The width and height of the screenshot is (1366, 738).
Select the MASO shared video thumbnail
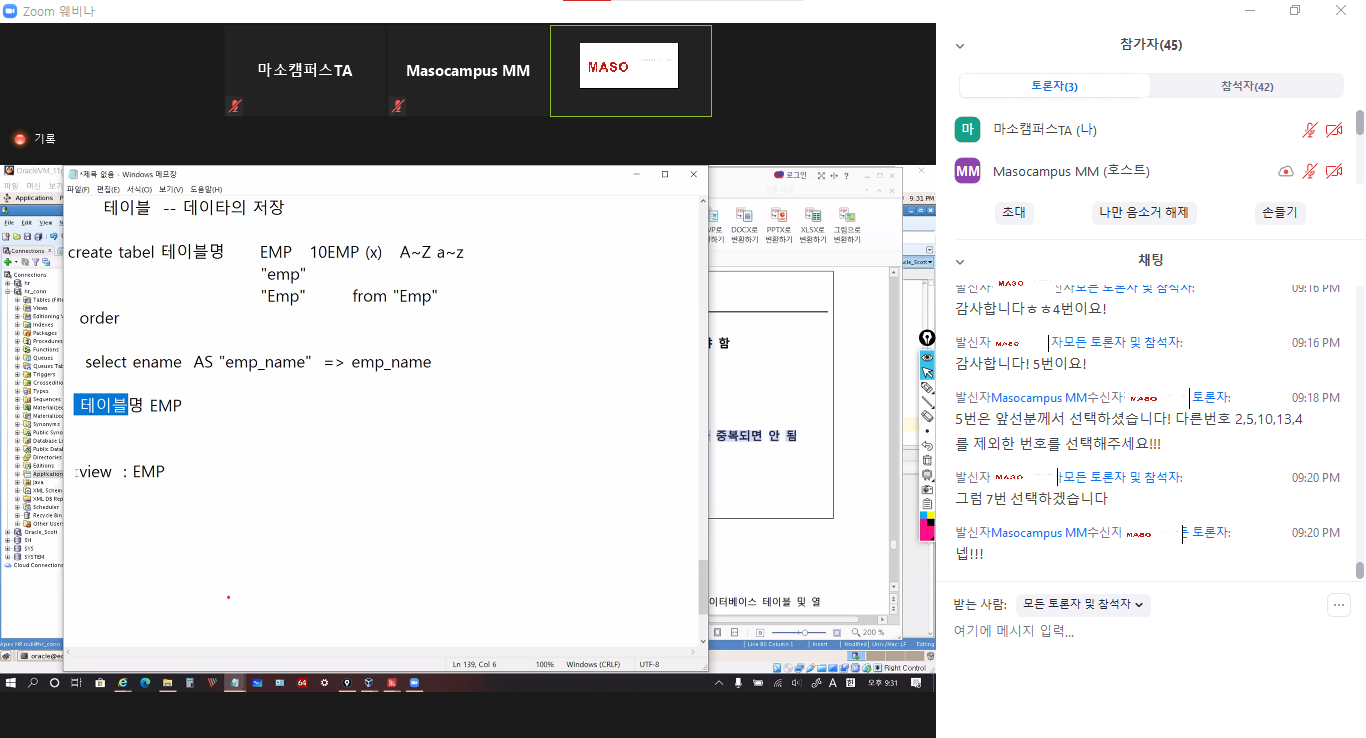630,70
